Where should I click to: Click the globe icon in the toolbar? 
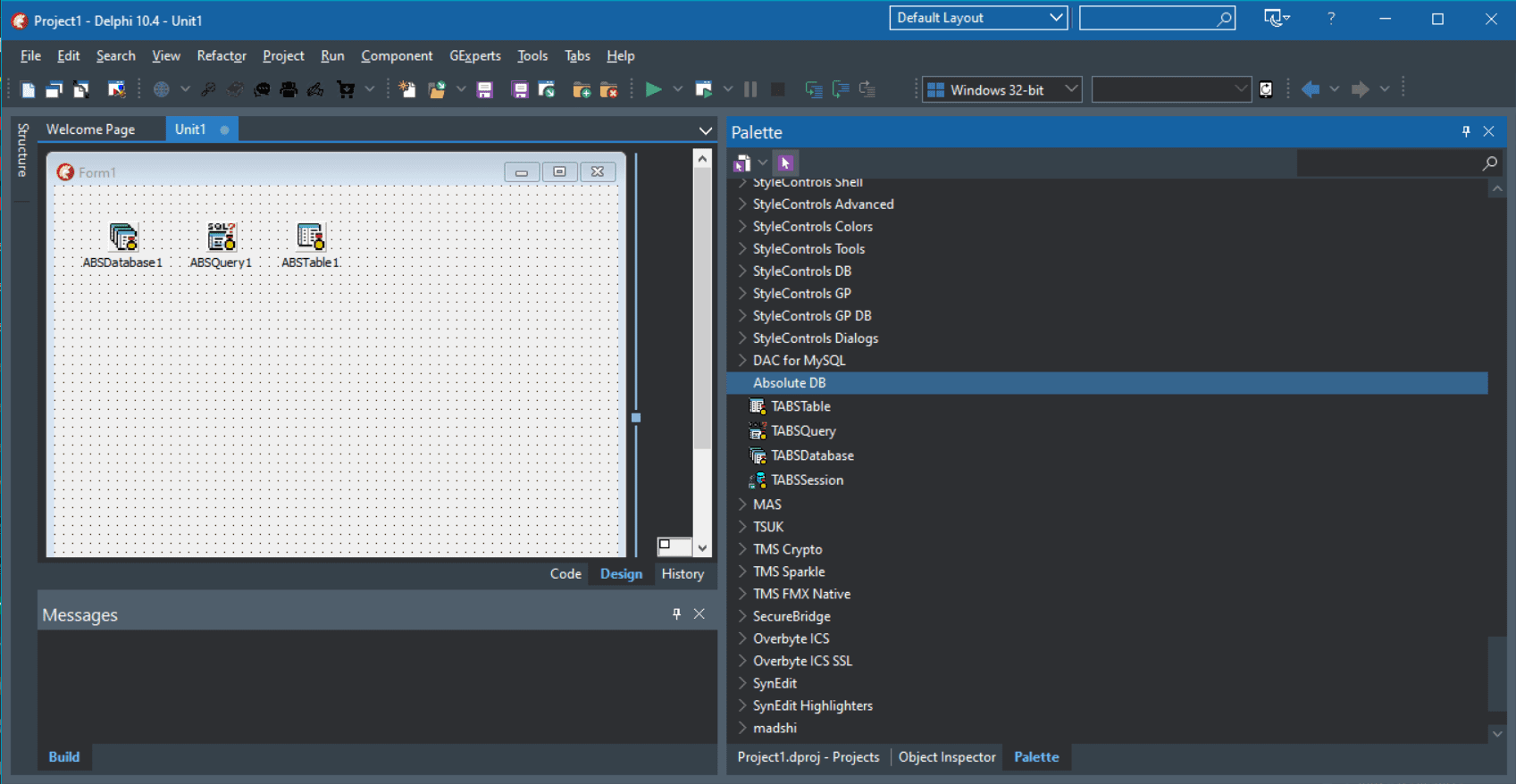(162, 89)
